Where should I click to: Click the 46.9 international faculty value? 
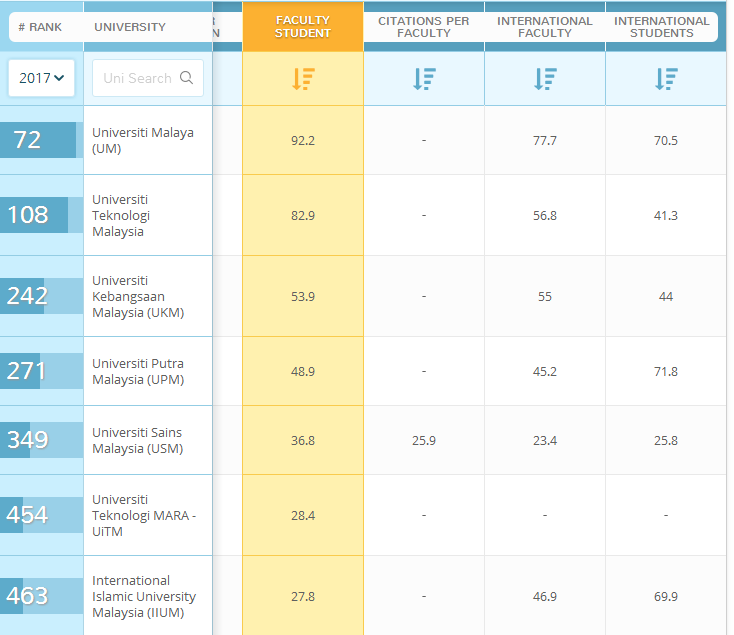[x=545, y=596]
